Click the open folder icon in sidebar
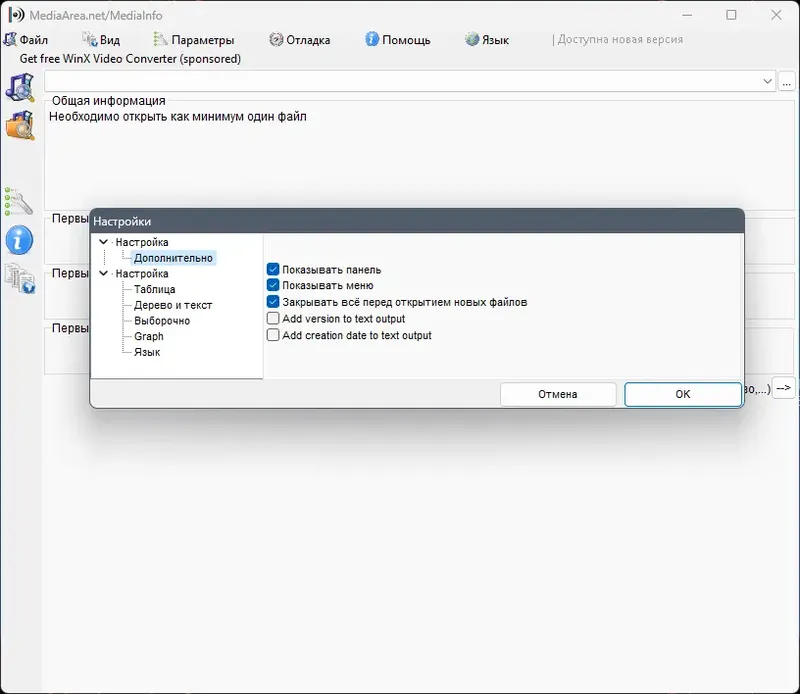Viewport: 800px width, 694px height. tap(20, 125)
